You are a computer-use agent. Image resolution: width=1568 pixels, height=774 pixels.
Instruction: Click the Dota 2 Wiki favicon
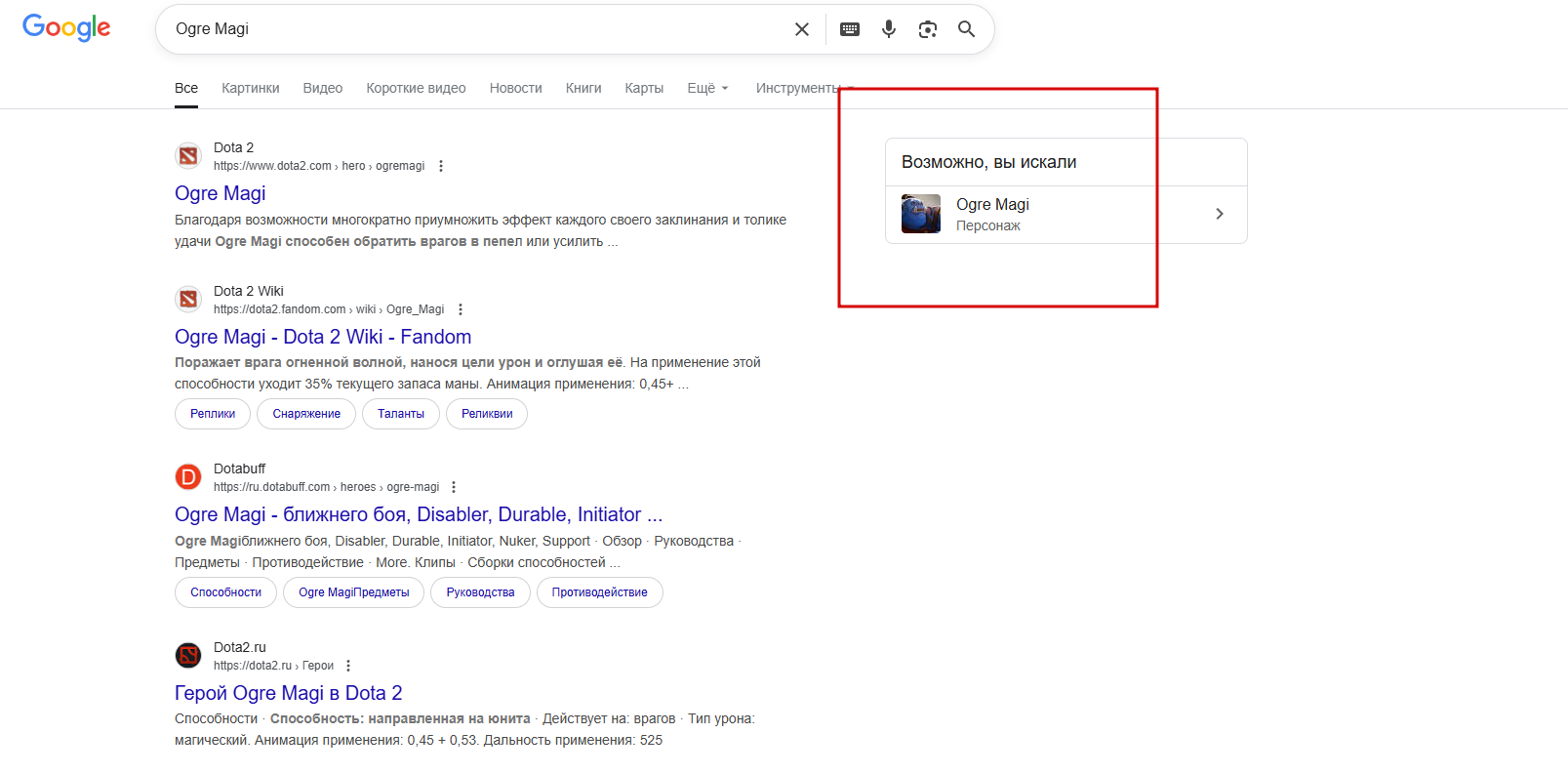click(188, 300)
